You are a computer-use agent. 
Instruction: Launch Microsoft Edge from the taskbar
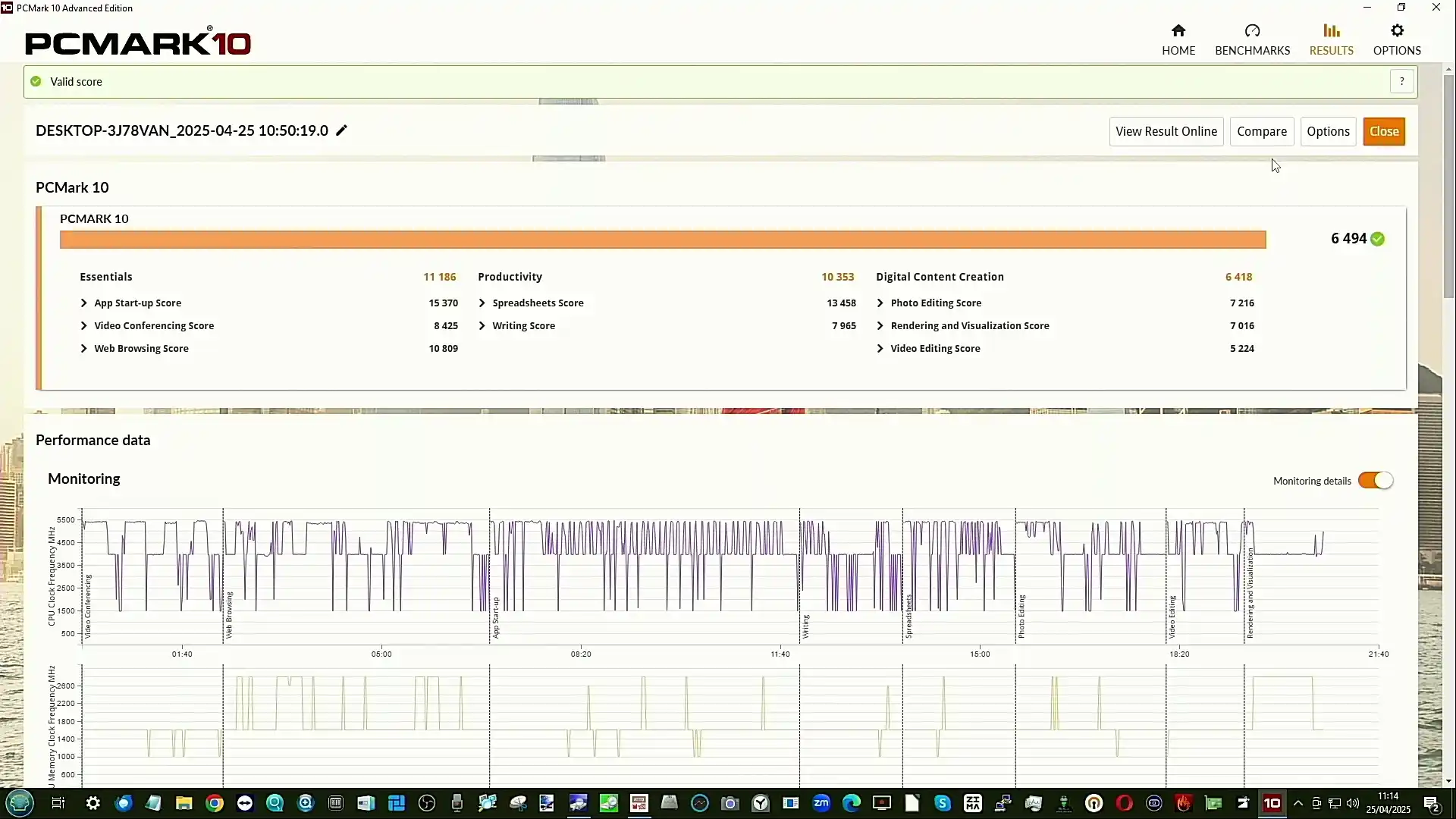pyautogui.click(x=852, y=803)
